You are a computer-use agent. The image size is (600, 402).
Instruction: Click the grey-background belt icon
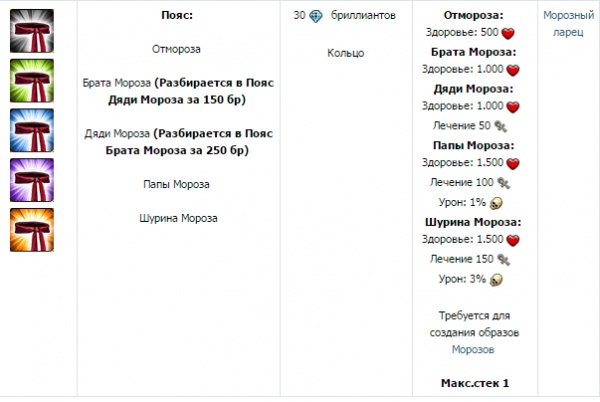tap(33, 32)
